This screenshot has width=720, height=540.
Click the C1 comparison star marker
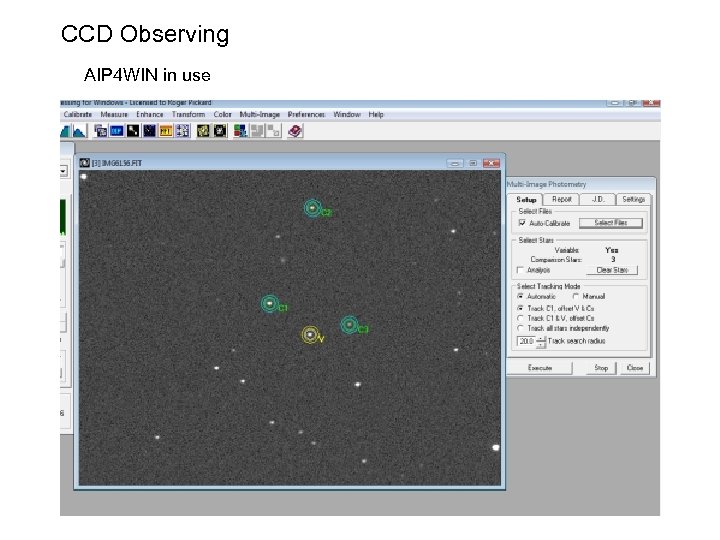coord(270,304)
